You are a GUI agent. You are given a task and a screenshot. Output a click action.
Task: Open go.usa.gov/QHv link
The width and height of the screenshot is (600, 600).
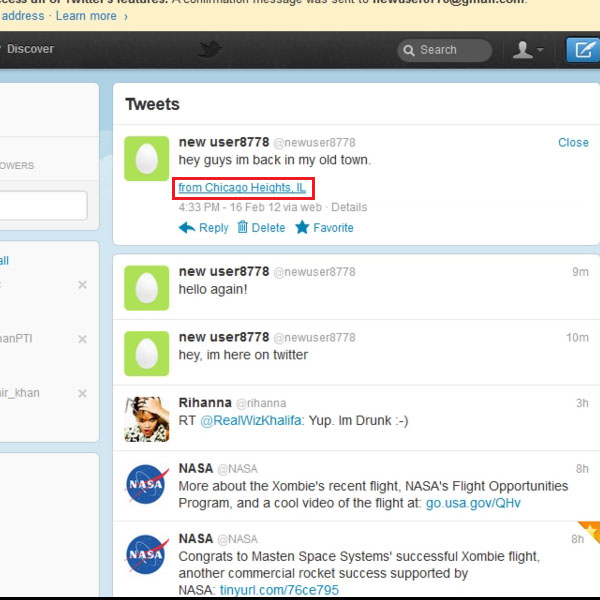[x=473, y=503]
